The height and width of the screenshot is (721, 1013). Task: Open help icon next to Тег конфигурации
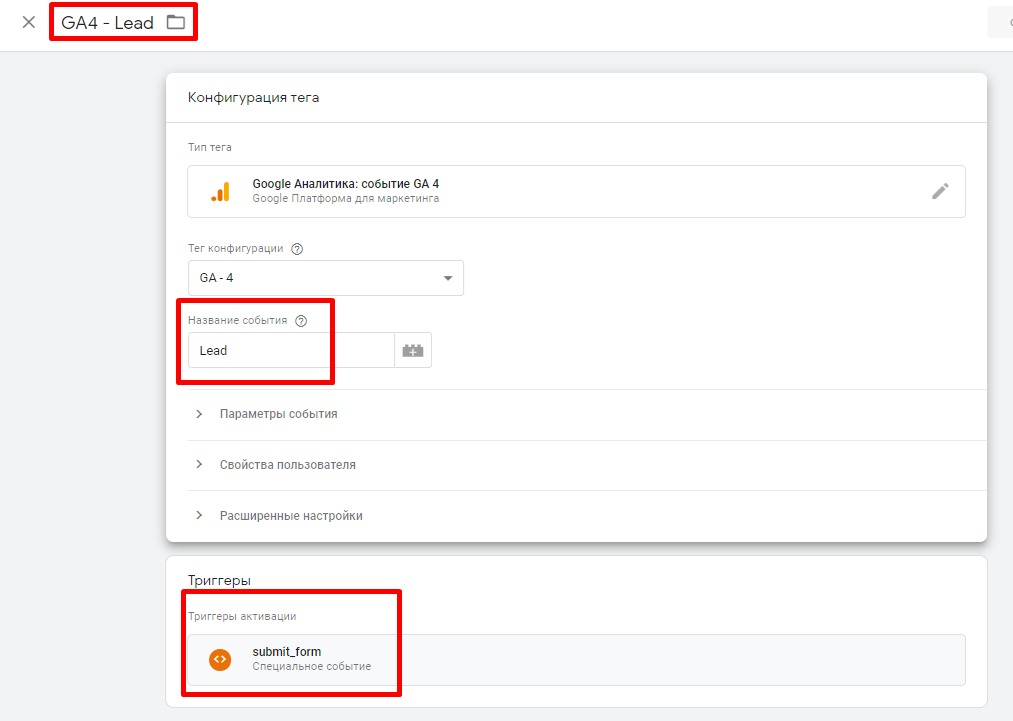(296, 249)
